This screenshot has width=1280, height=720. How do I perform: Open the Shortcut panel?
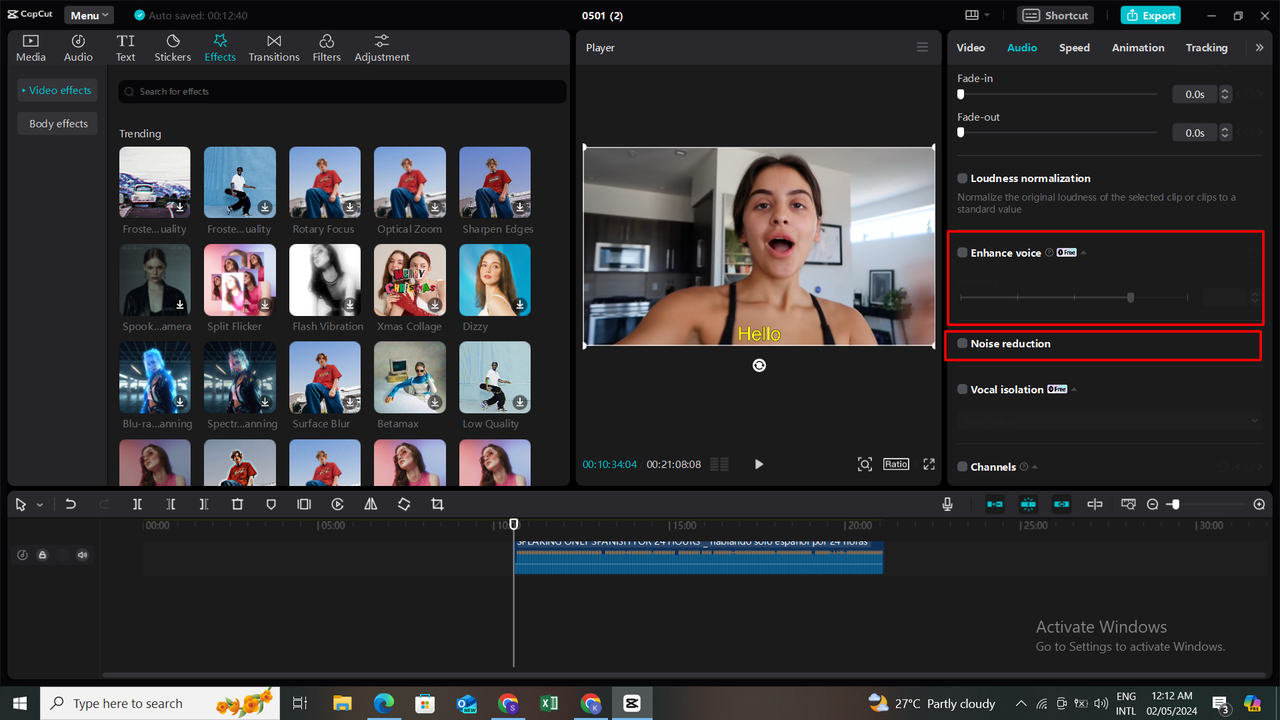pos(1054,15)
